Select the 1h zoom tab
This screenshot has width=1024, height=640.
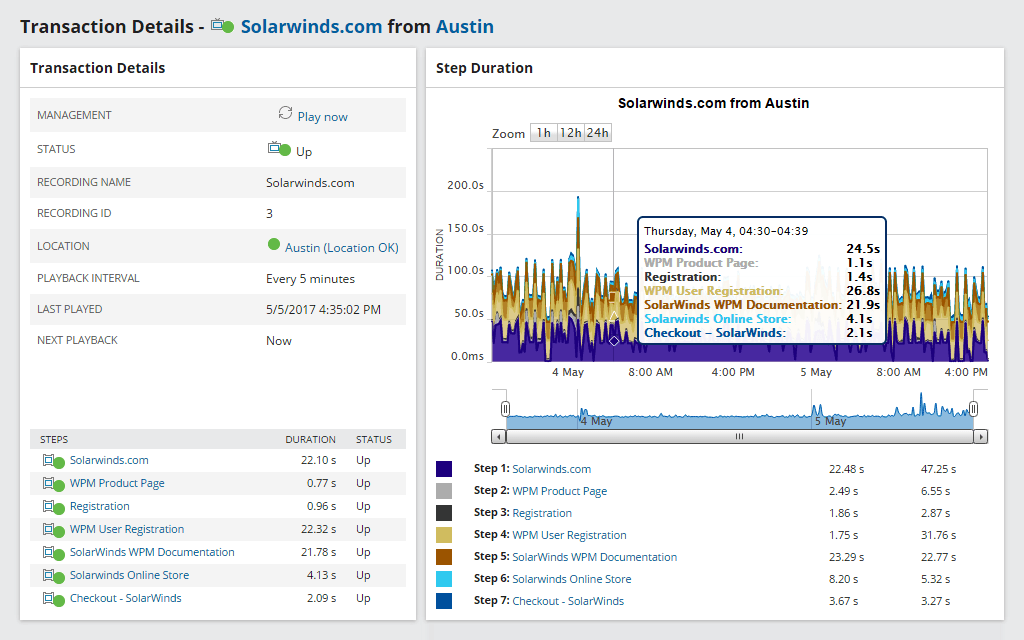[x=543, y=132]
